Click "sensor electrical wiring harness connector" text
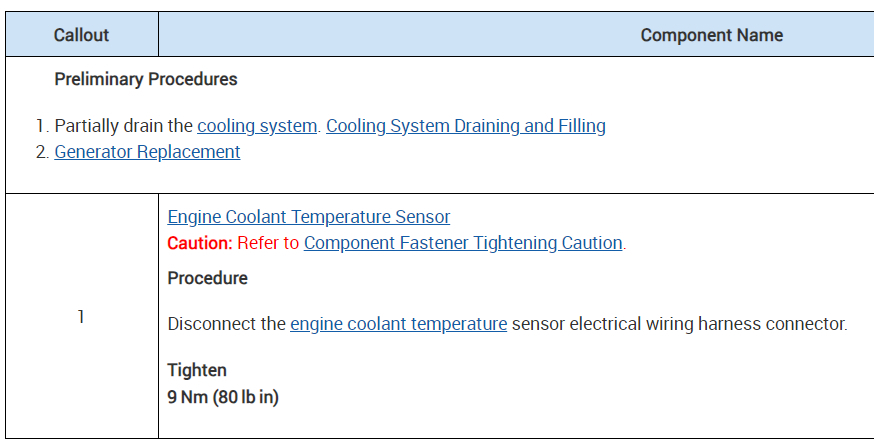Image resolution: width=874 pixels, height=442 pixels. pyautogui.click(x=679, y=324)
